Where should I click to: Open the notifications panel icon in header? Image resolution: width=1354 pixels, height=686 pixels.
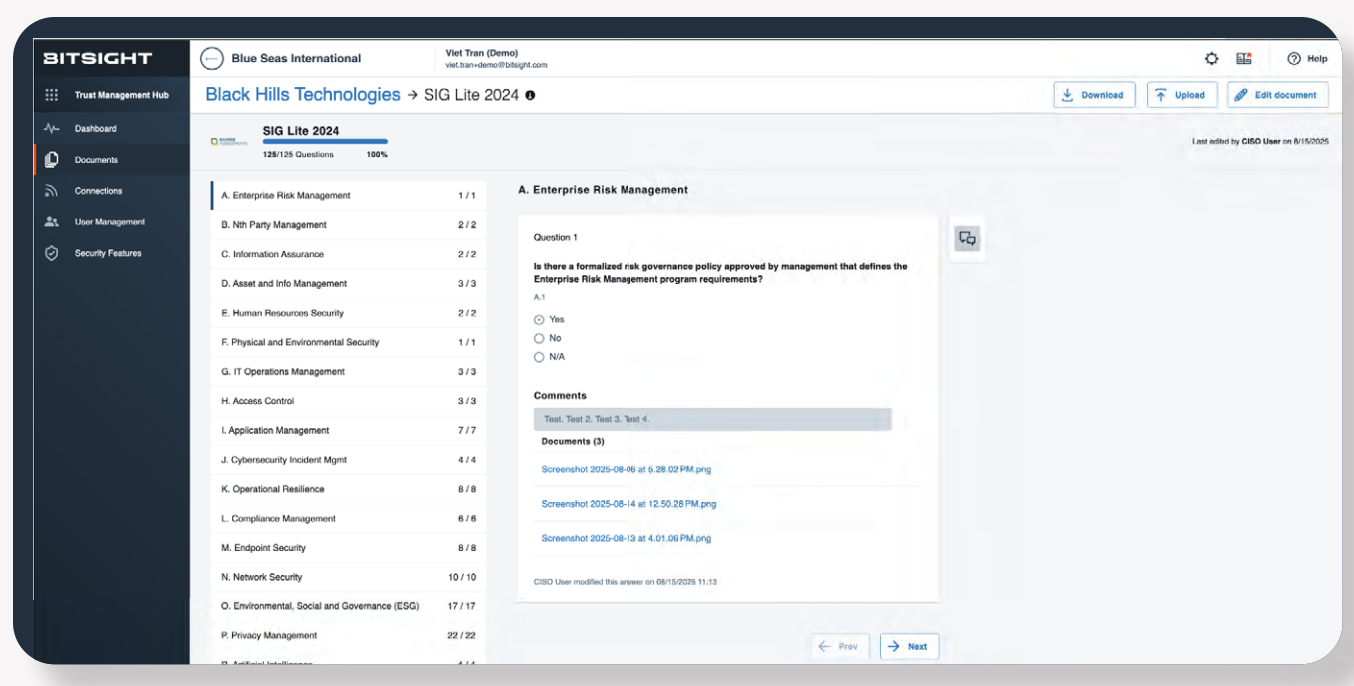click(x=1244, y=59)
